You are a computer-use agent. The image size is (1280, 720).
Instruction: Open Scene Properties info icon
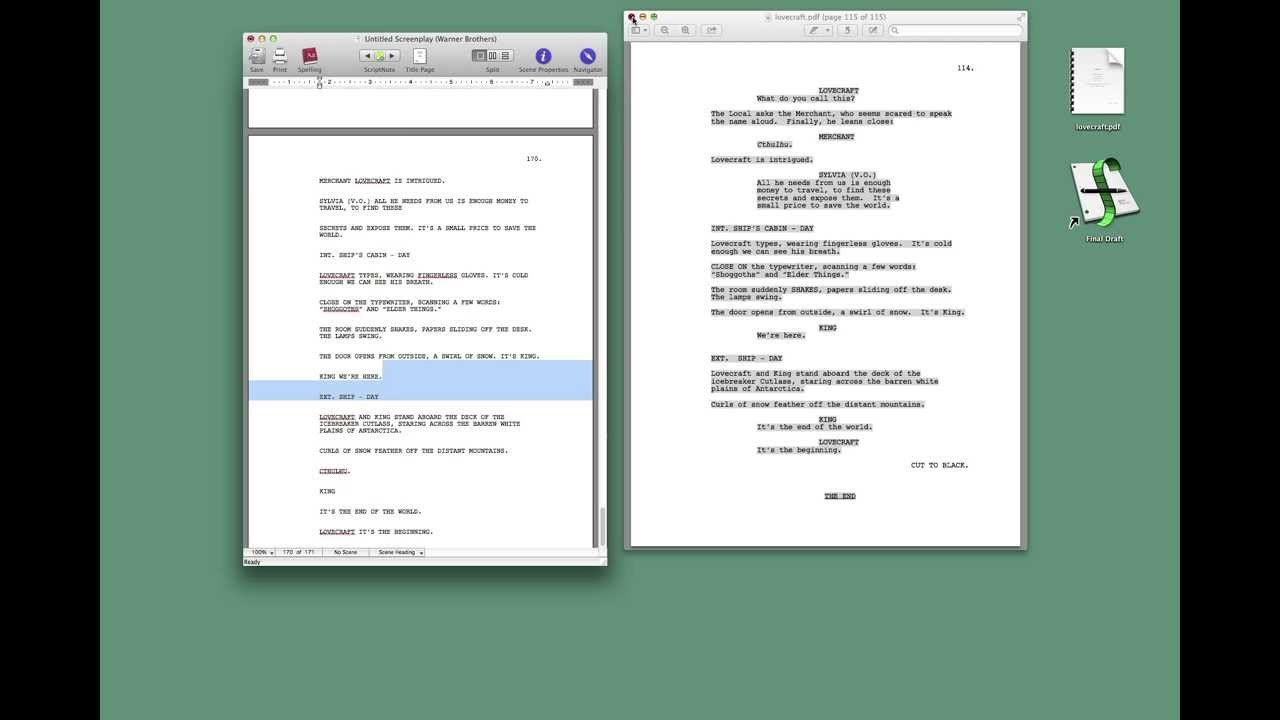(x=543, y=56)
